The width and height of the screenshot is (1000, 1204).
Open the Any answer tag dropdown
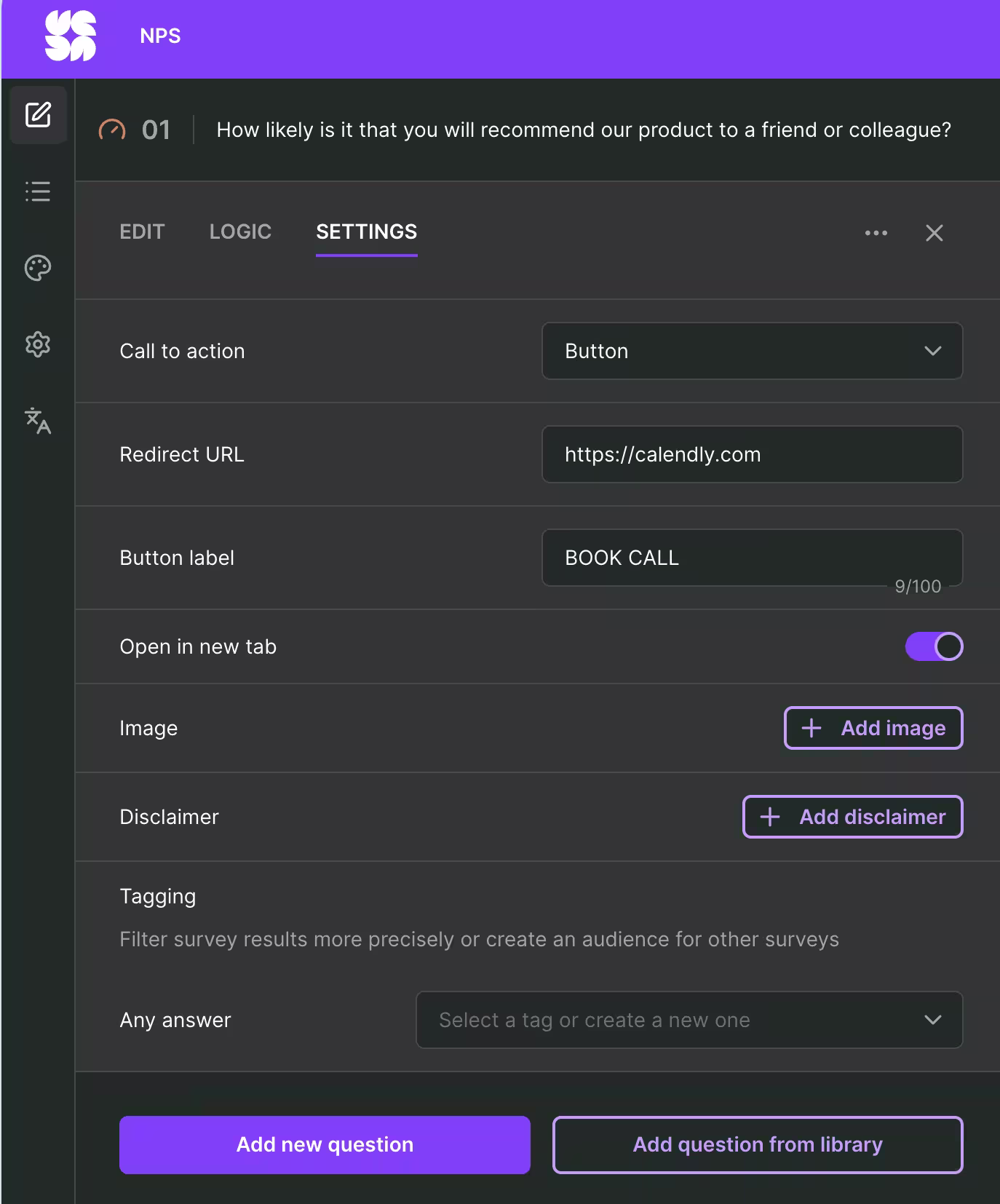tap(689, 1020)
